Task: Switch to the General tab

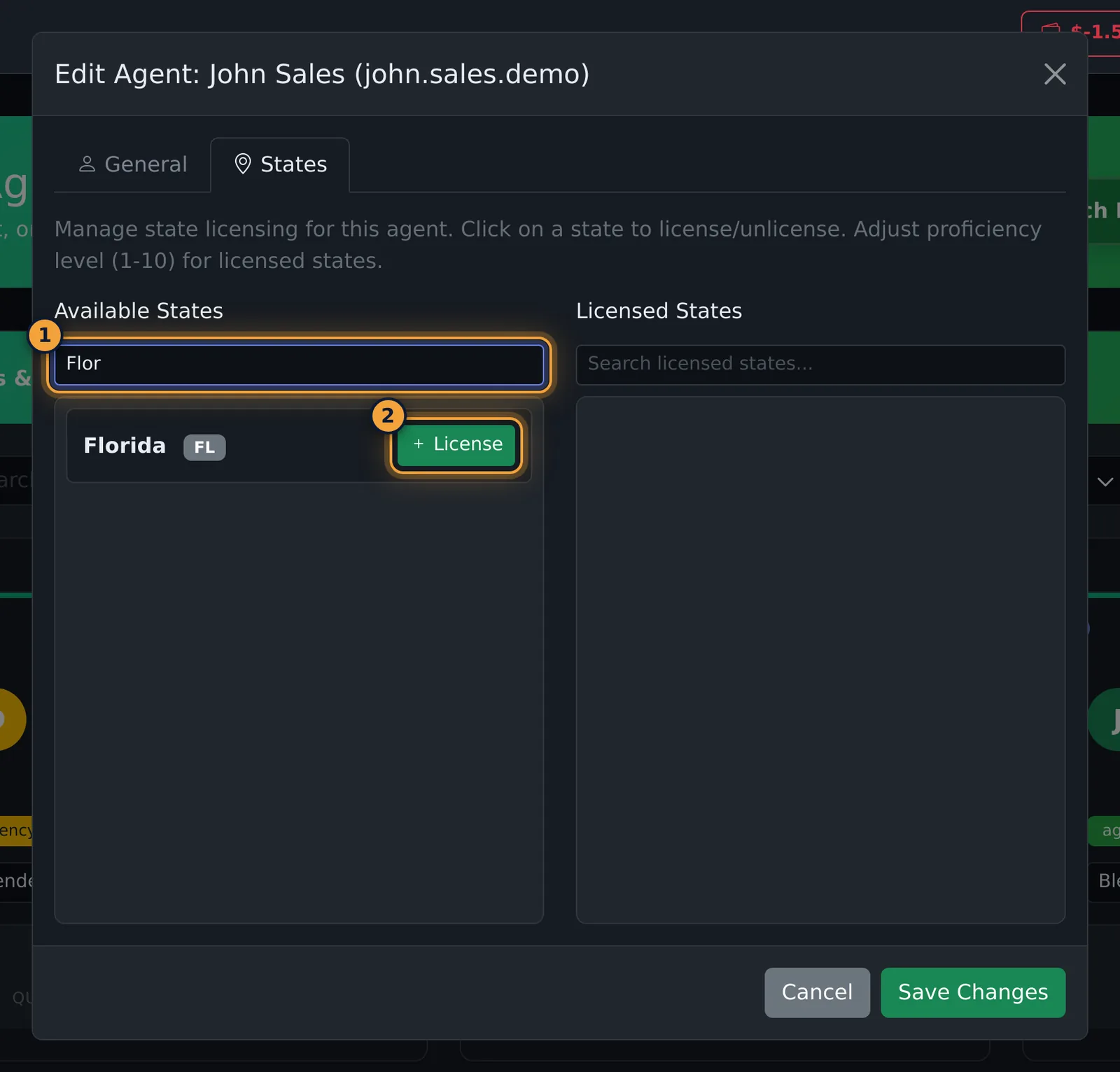Action: click(133, 164)
